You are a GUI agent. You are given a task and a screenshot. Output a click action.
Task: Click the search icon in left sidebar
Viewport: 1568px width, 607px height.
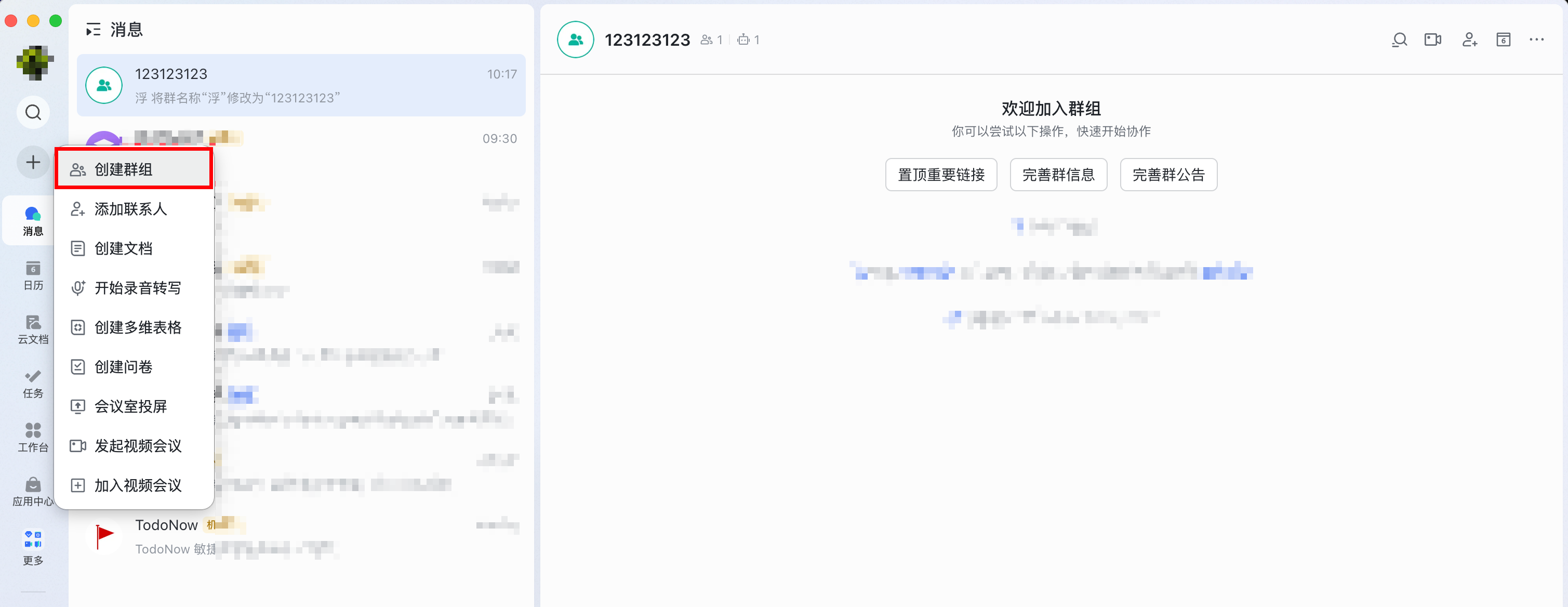pos(33,112)
